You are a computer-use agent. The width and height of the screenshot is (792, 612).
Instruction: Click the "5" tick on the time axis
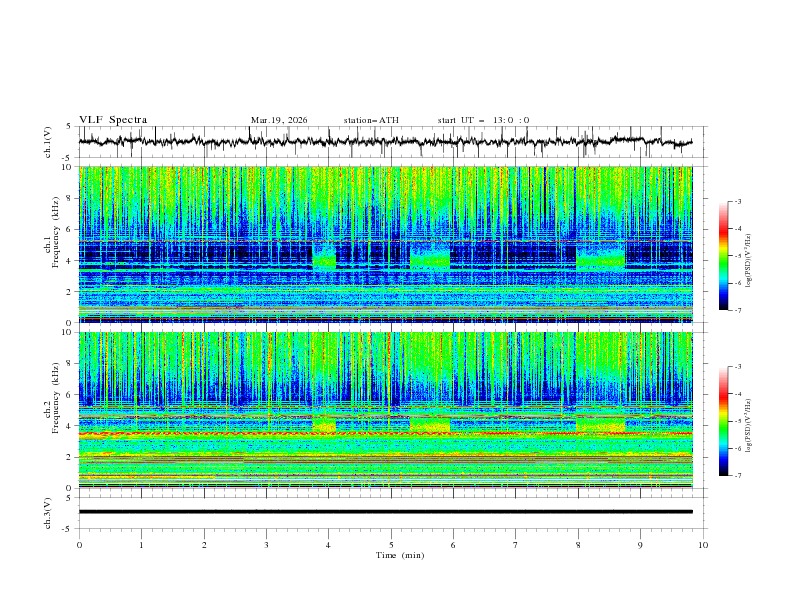tap(391, 545)
